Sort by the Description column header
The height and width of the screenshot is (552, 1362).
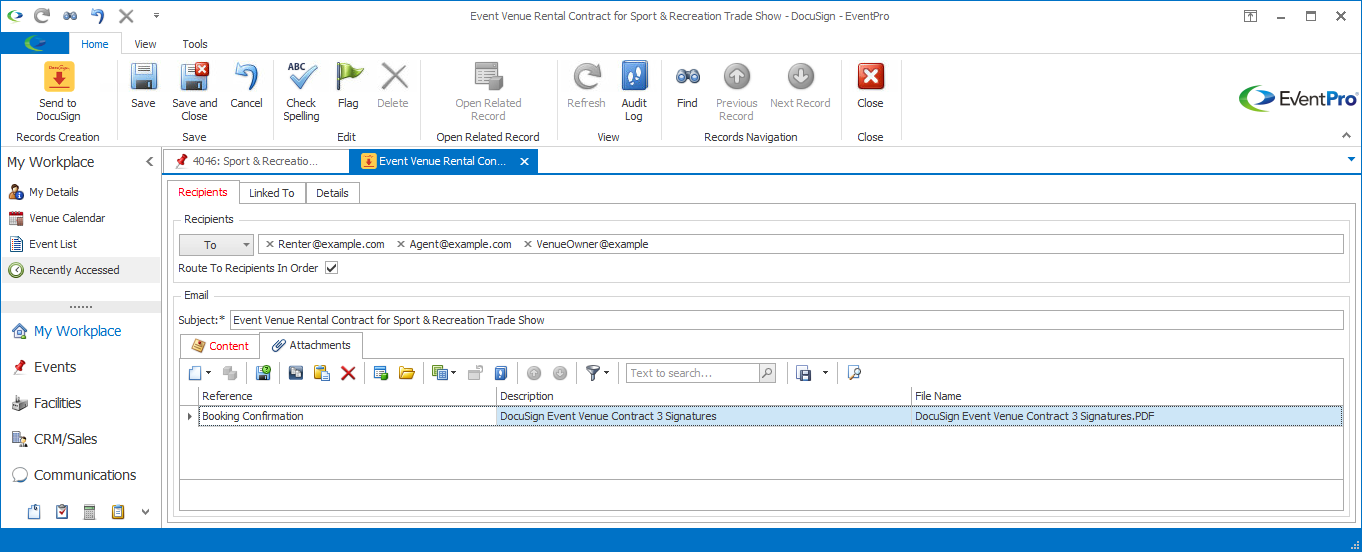pos(704,396)
